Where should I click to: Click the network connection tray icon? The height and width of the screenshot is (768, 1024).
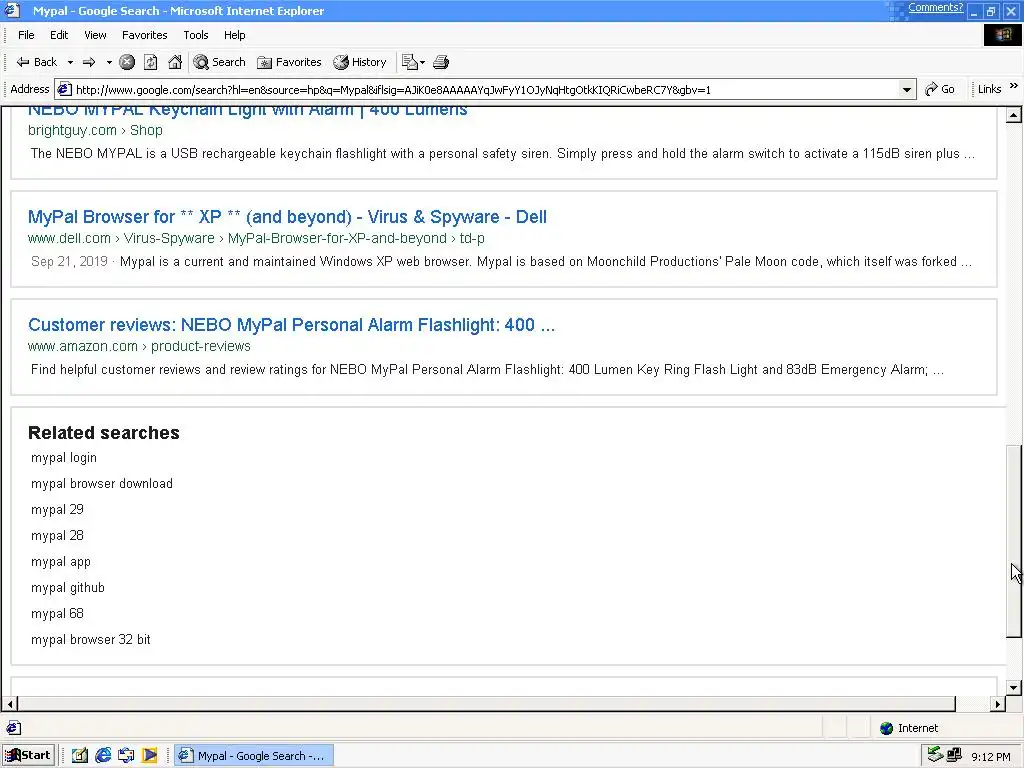pos(954,755)
